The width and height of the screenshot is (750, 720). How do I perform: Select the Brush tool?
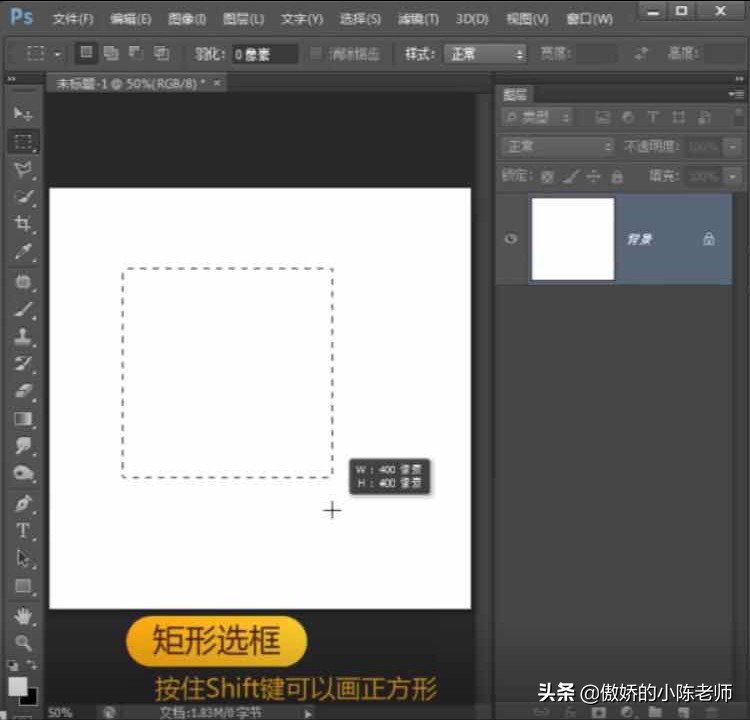point(22,309)
